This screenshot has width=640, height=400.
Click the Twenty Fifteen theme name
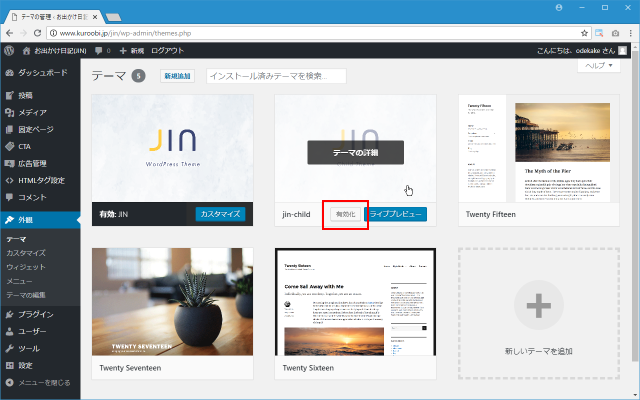[x=491, y=214]
